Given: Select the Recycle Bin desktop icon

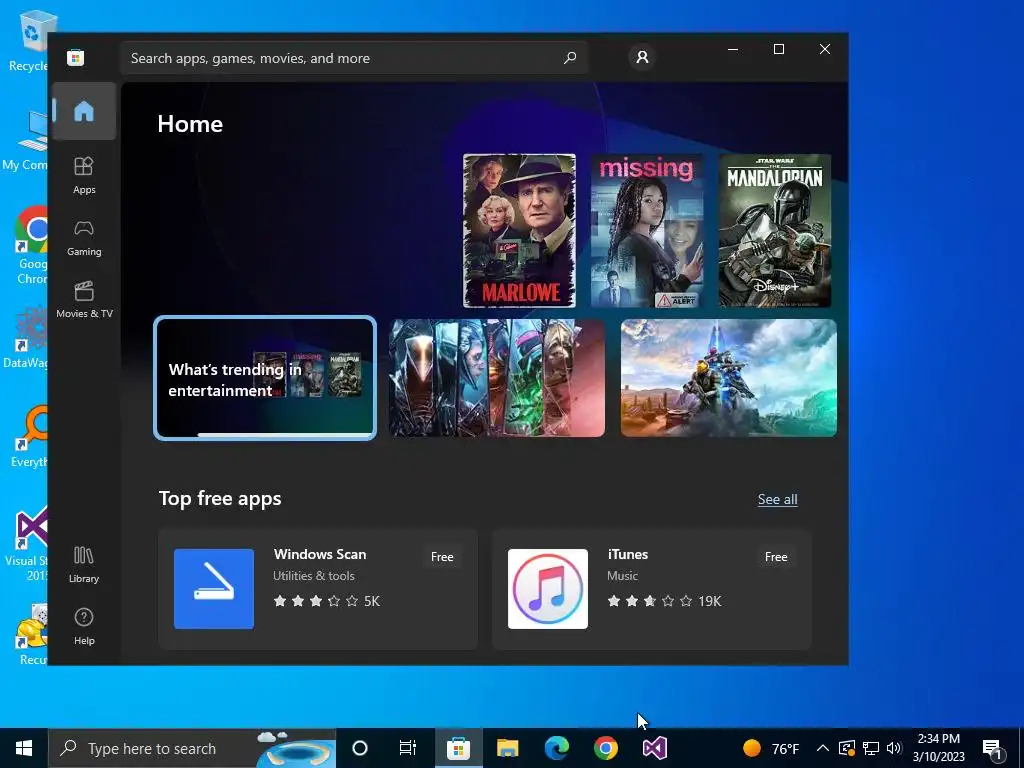Looking at the screenshot, I should (x=30, y=41).
